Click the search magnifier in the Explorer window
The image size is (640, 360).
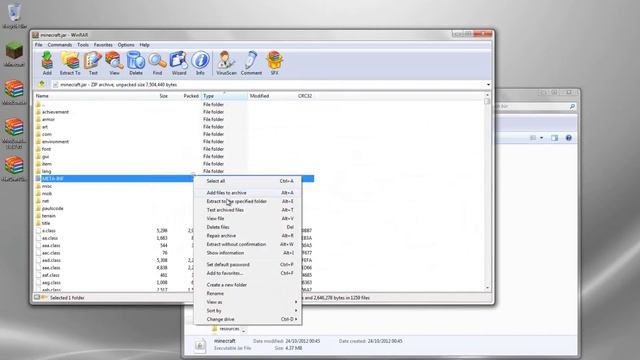click(x=572, y=107)
